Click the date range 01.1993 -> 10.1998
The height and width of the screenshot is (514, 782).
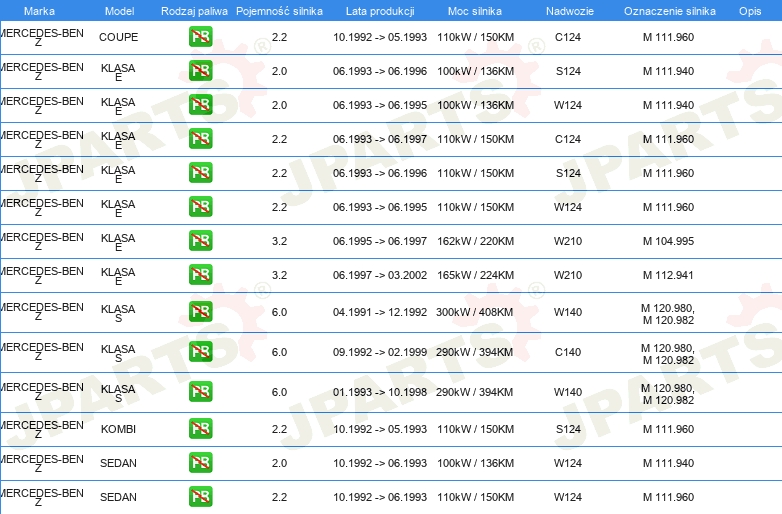(x=380, y=392)
